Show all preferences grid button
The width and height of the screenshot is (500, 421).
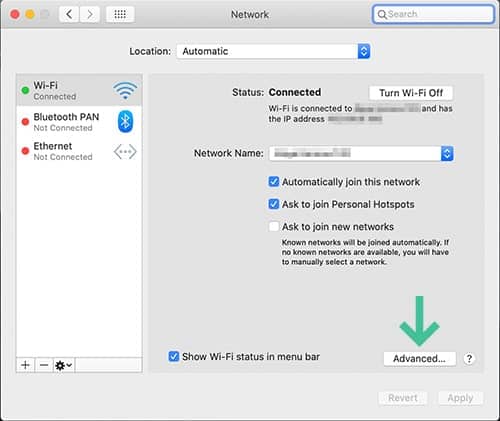coord(120,14)
